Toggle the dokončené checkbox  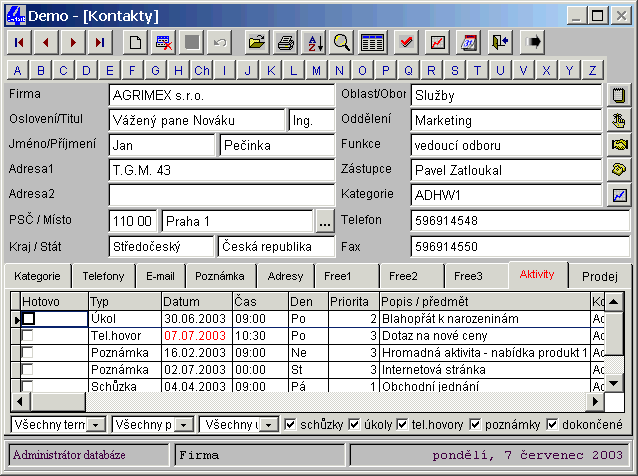pyautogui.click(x=551, y=425)
